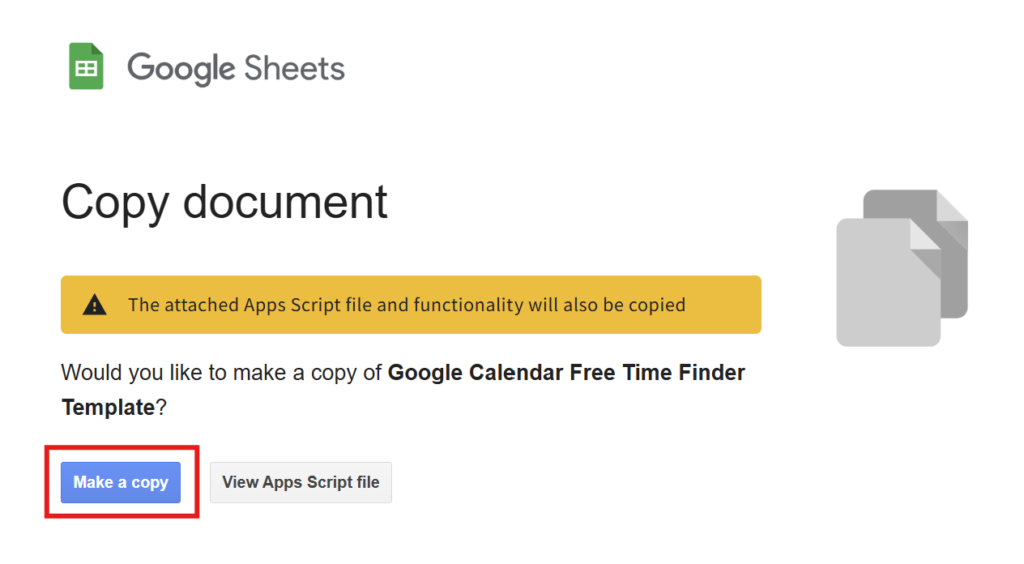This screenshot has width=1024, height=564.
Task: Click the Apps Script warning message text
Action: click(x=406, y=305)
